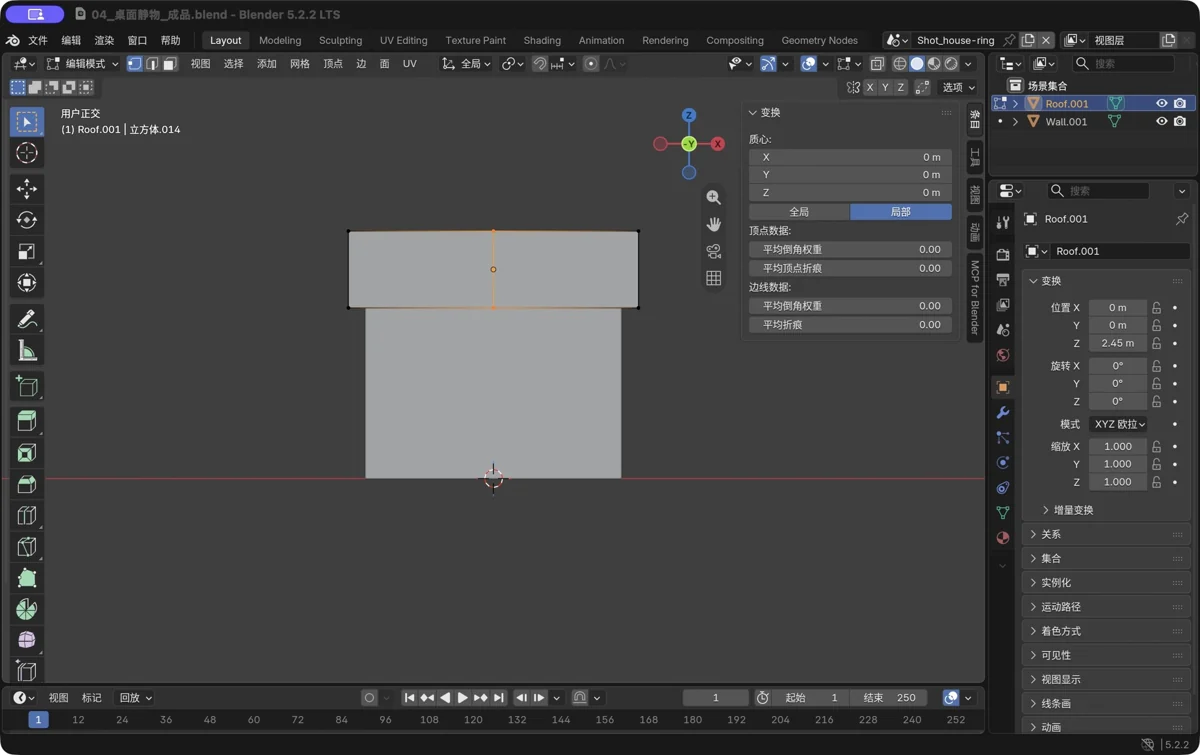Toggle X axis mirror button
Screen dimensions: 1200x755
tap(869, 87)
